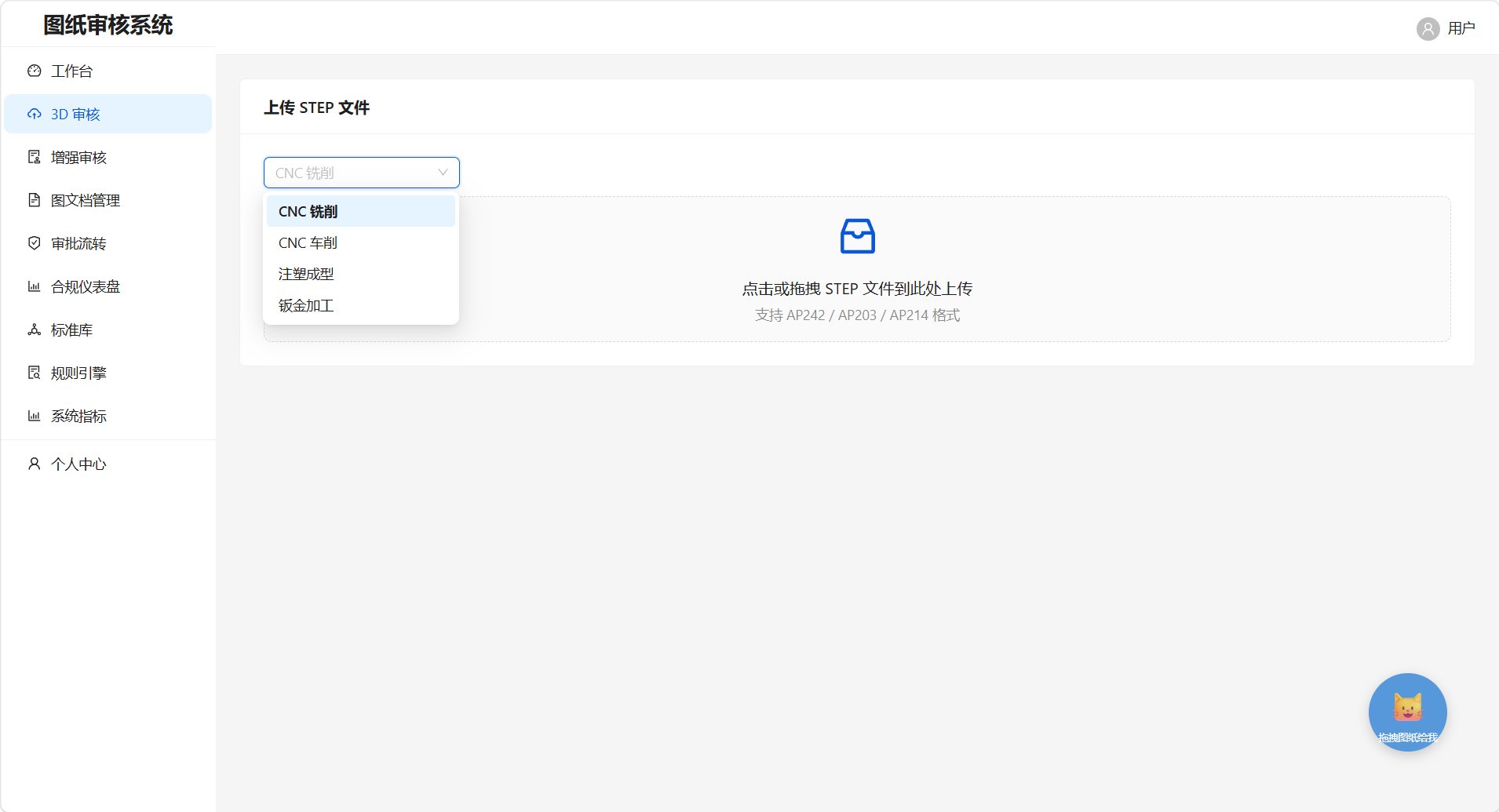Click the 3D 审核 cloud upload icon
The width and height of the screenshot is (1499, 812).
[x=34, y=114]
